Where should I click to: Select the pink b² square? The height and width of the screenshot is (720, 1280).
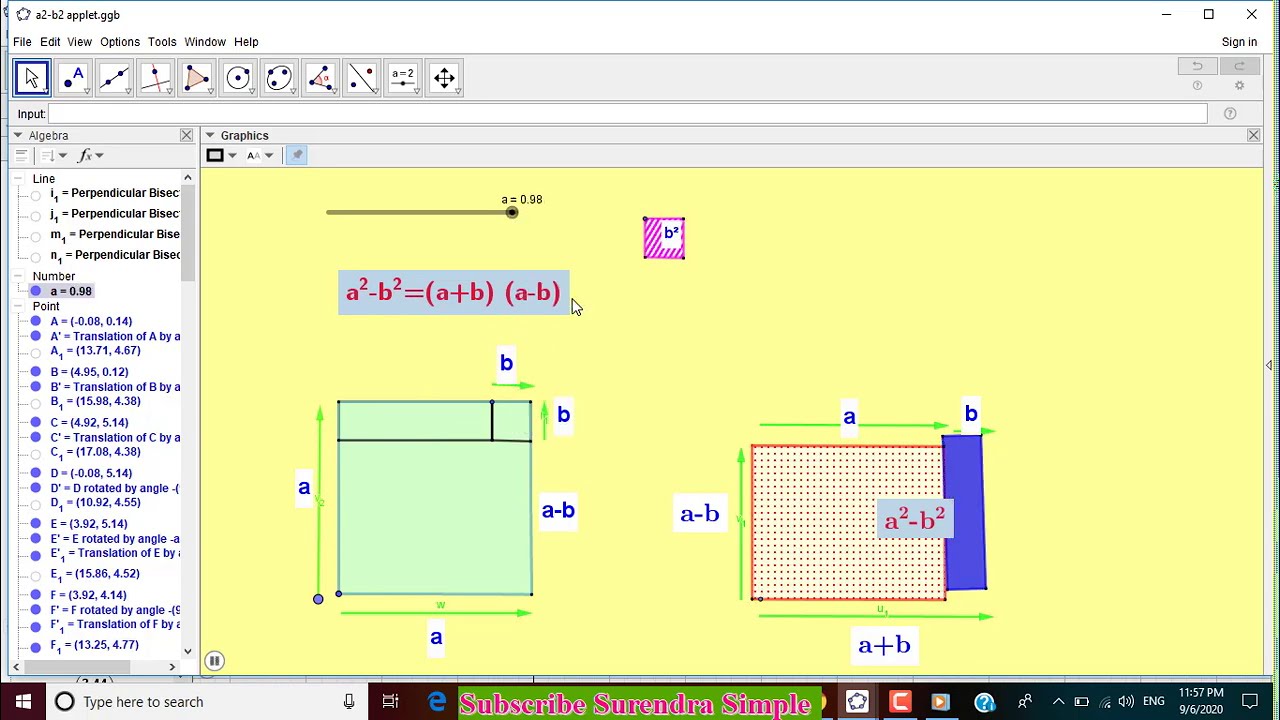coord(664,238)
